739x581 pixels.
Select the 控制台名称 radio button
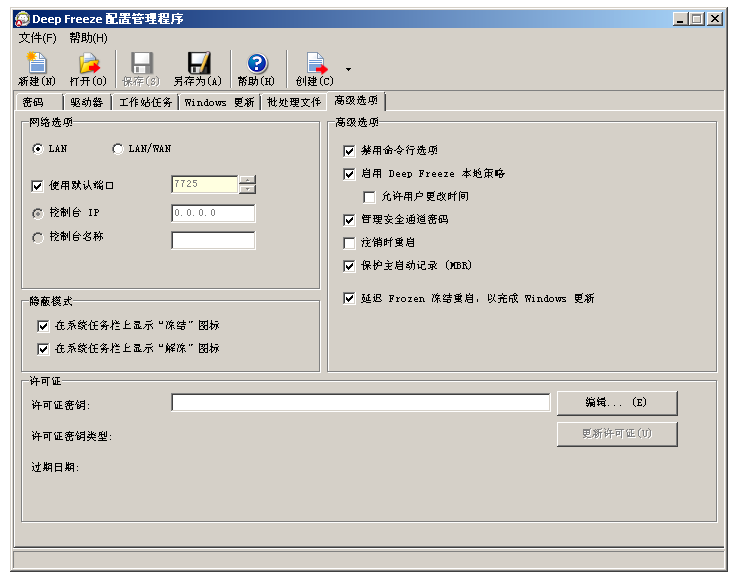click(38, 238)
